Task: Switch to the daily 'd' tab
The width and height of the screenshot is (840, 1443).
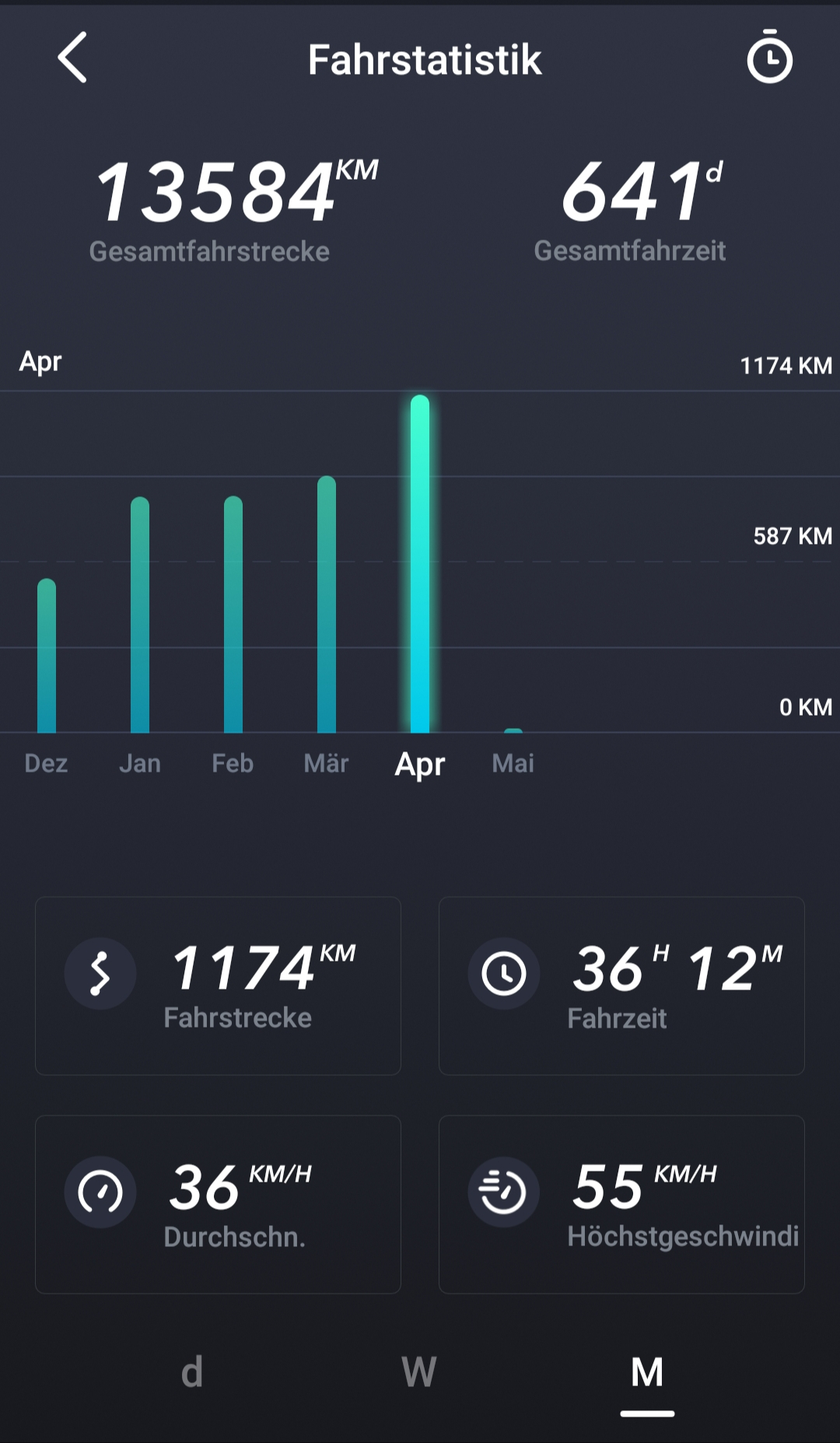Action: pyautogui.click(x=192, y=1372)
